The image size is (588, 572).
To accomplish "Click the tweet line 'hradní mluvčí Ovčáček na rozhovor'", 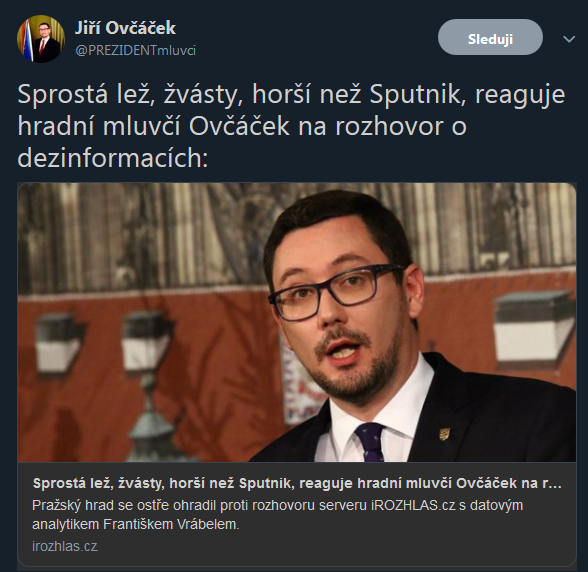I will click(242, 126).
